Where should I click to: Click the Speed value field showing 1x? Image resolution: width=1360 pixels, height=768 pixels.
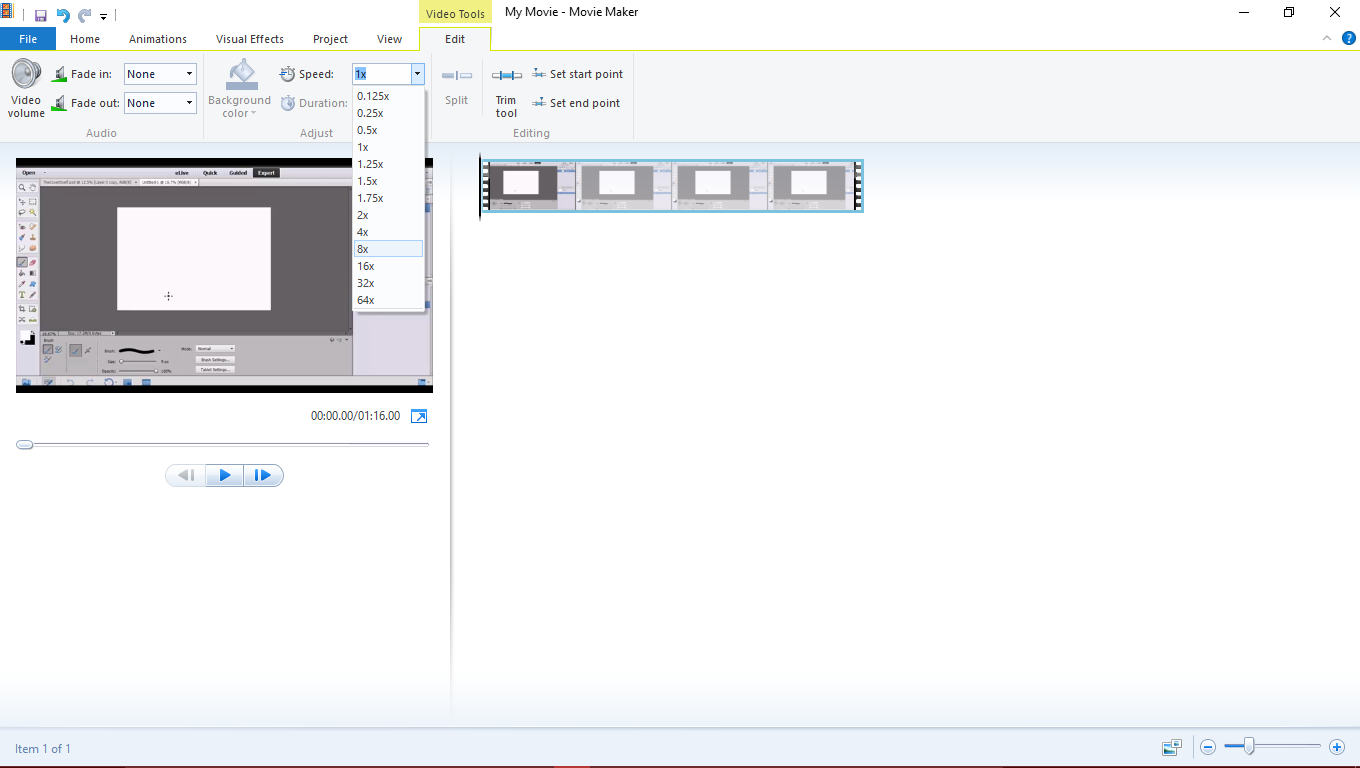pyautogui.click(x=381, y=74)
